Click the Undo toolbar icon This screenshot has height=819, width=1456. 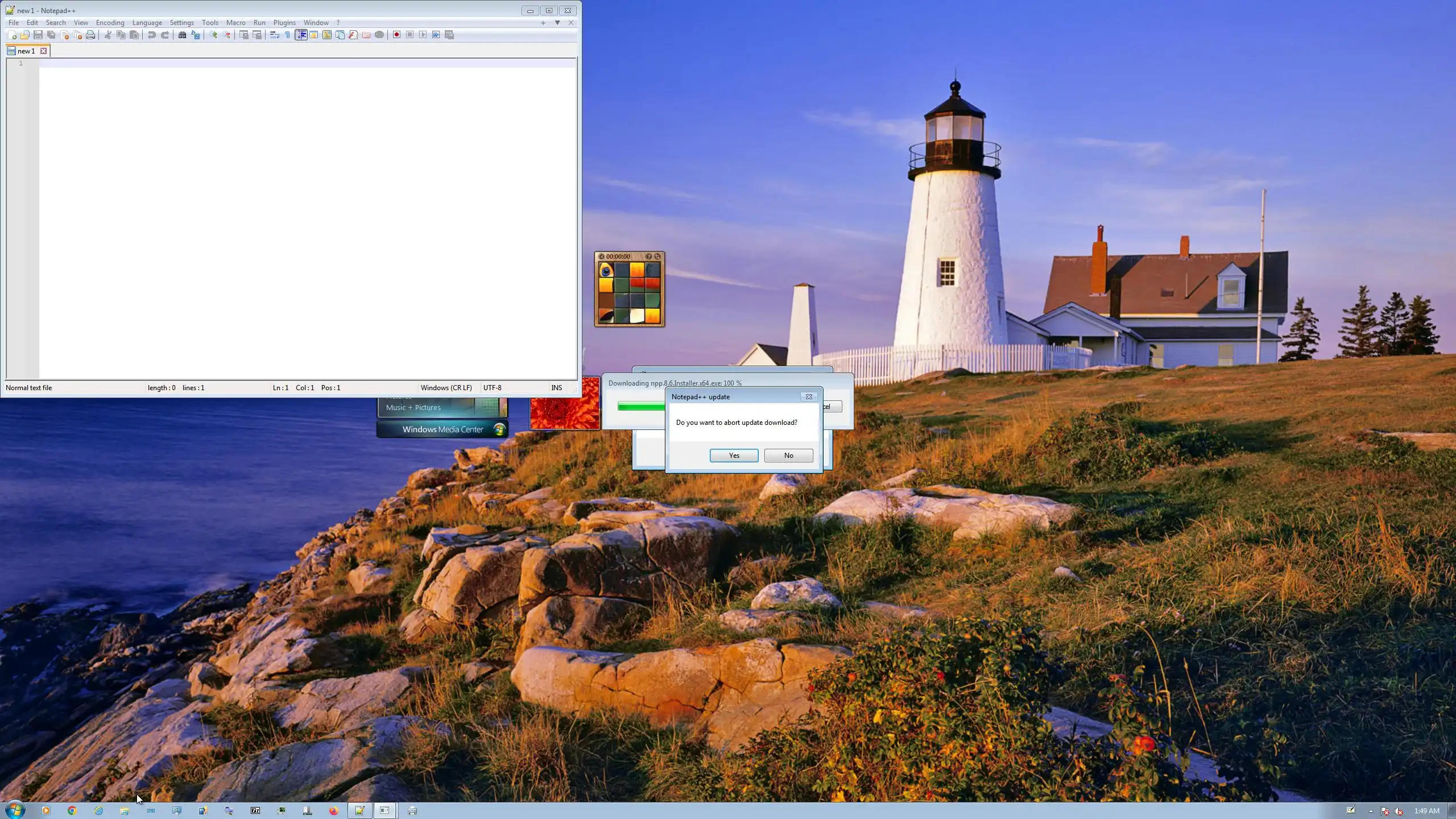tap(151, 35)
